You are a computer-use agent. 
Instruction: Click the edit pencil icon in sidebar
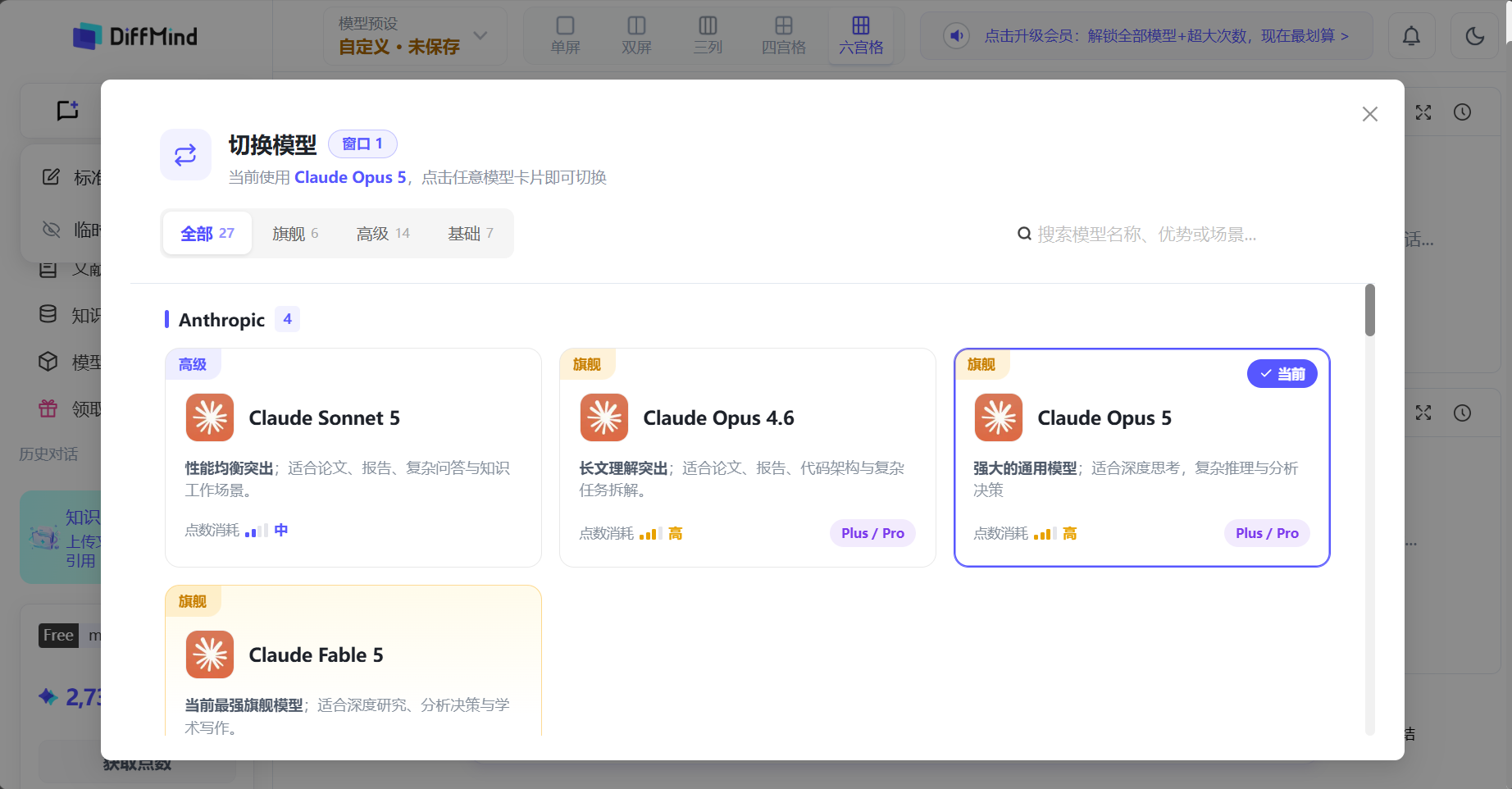pyautogui.click(x=51, y=176)
